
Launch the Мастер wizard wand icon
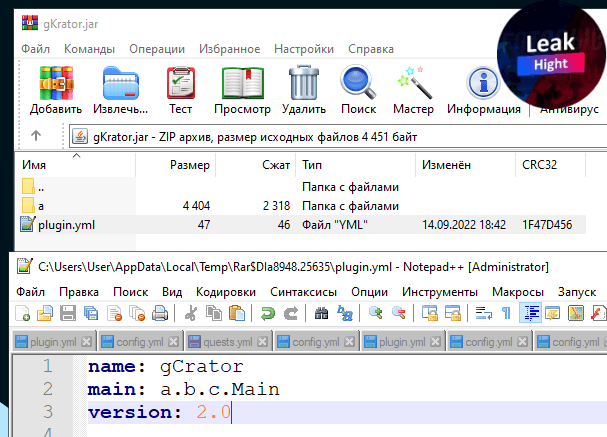[414, 83]
